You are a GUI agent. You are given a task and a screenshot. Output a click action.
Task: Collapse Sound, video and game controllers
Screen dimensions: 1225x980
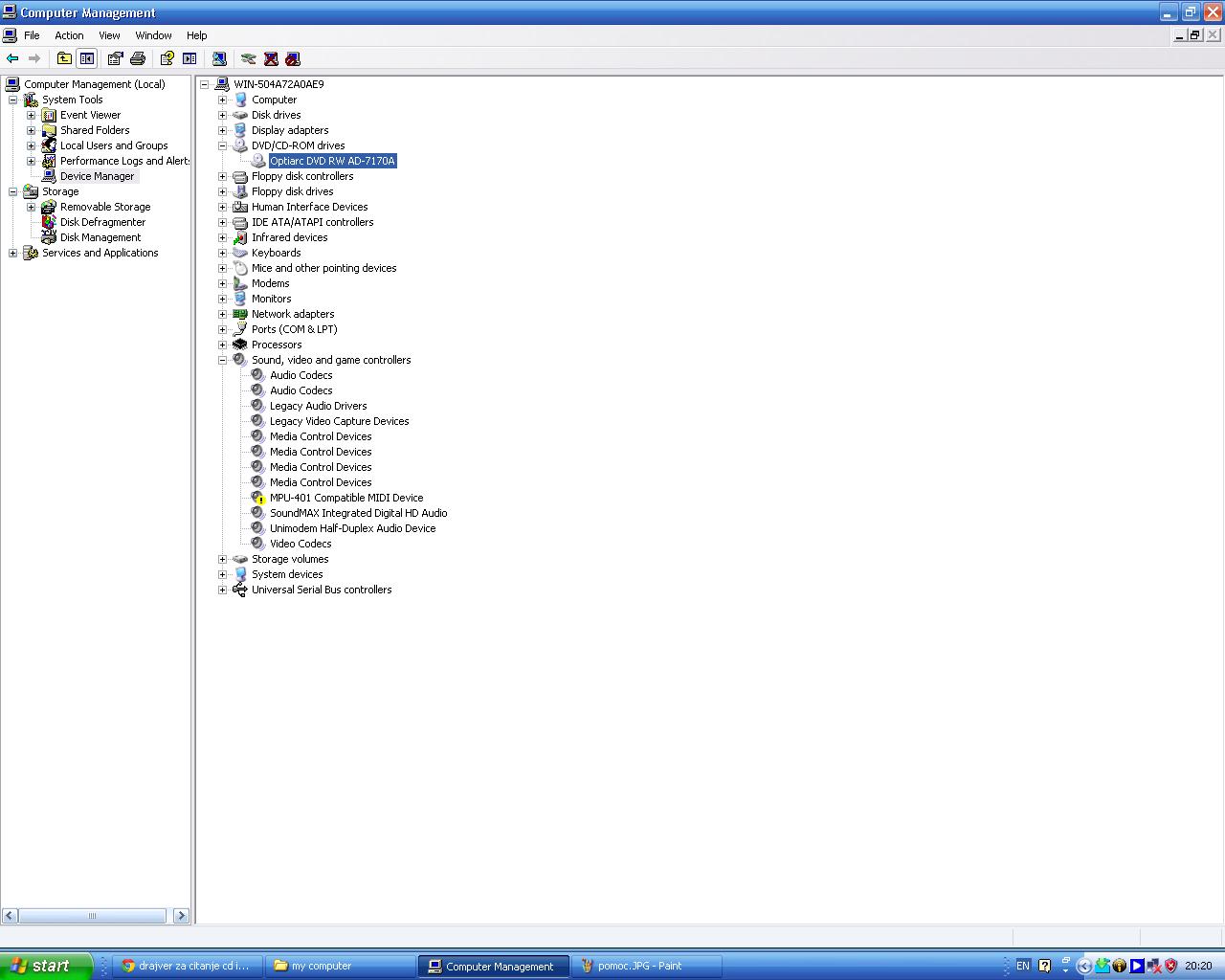click(x=223, y=360)
